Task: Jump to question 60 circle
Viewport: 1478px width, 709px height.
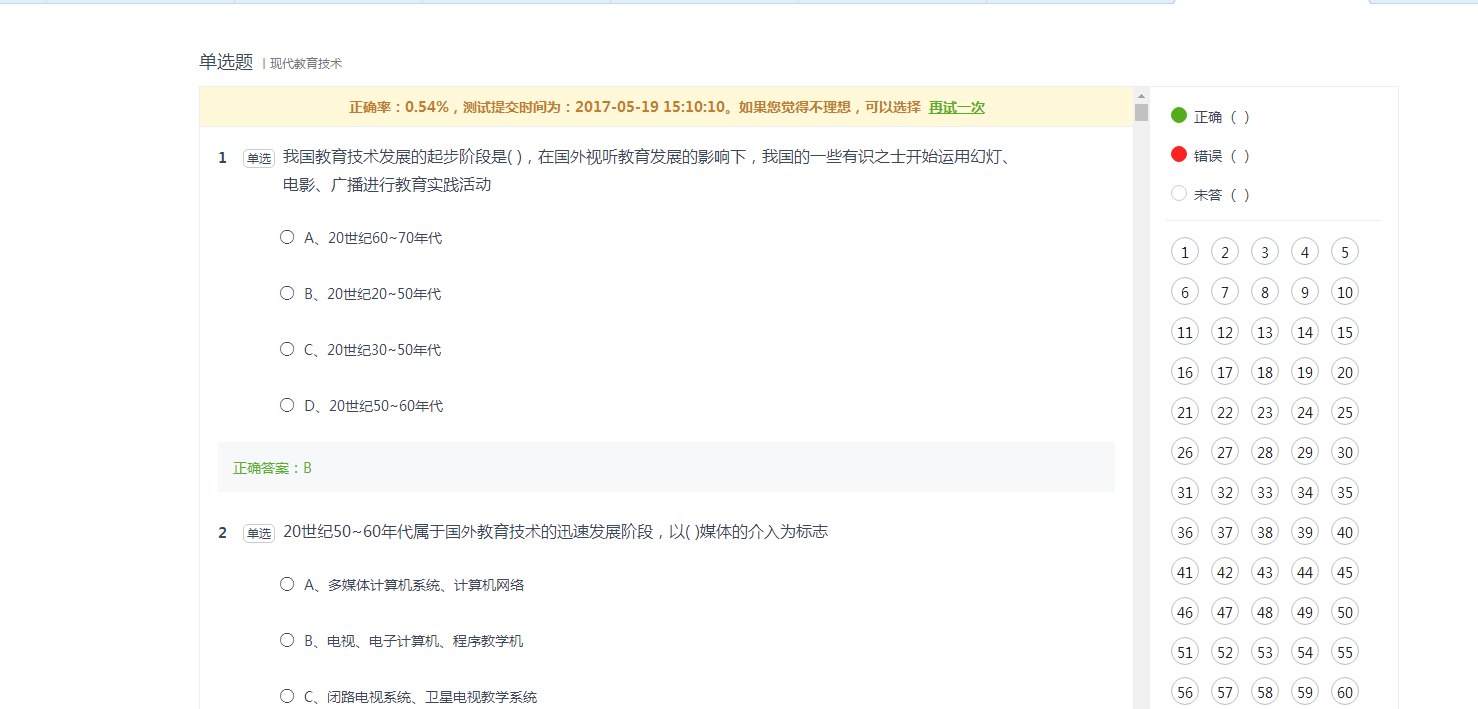Action: (1345, 692)
